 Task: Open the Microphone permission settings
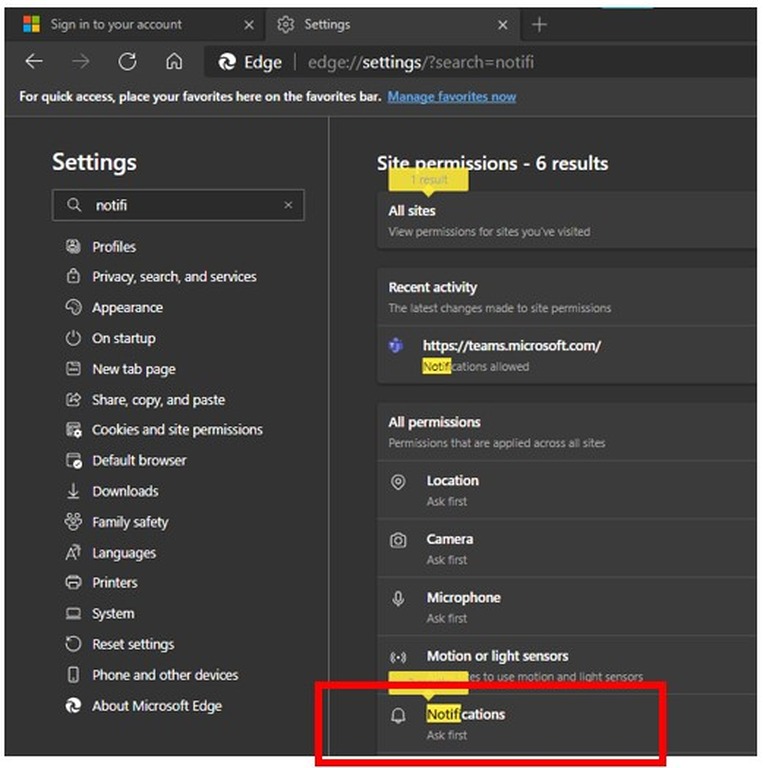[567, 607]
